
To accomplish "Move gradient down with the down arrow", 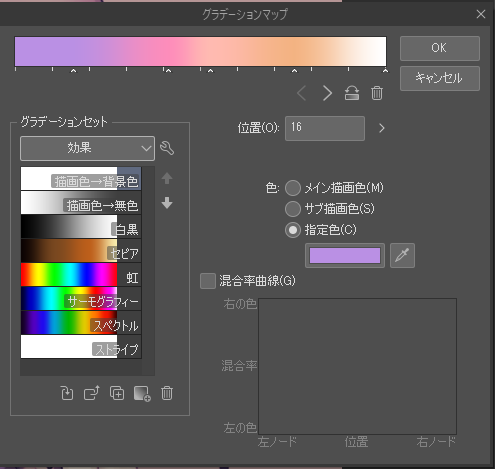I will pyautogui.click(x=167, y=203).
